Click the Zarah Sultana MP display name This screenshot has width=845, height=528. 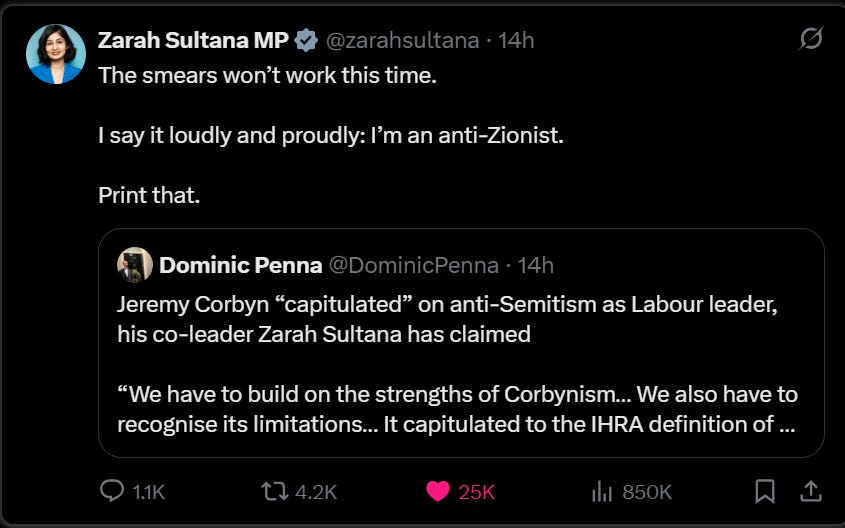tap(193, 40)
